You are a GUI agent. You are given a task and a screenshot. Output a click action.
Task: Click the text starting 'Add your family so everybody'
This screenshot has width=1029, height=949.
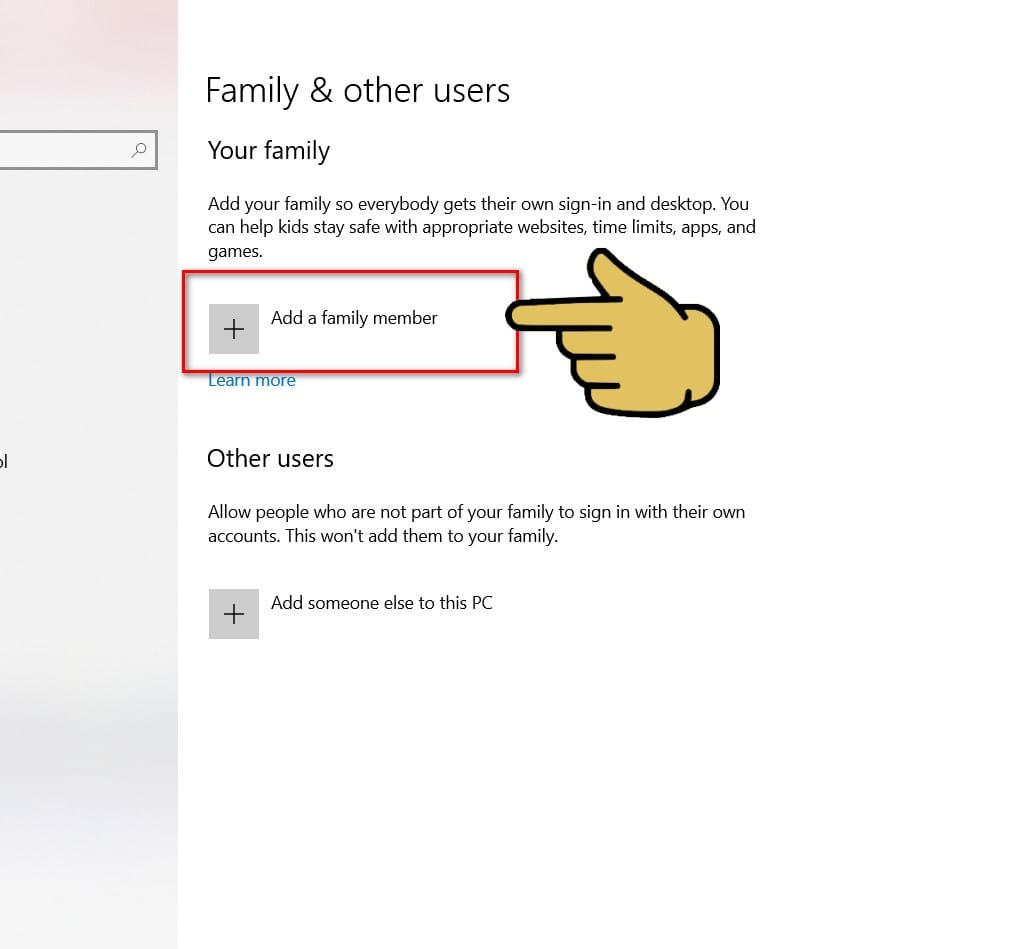pos(482,227)
